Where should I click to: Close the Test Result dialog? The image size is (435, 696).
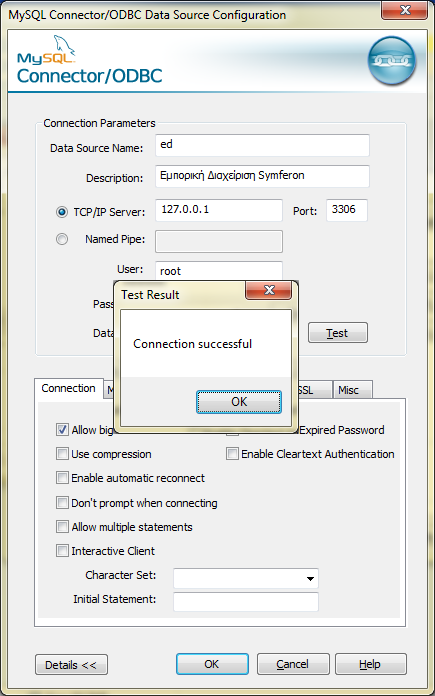pyautogui.click(x=269, y=290)
